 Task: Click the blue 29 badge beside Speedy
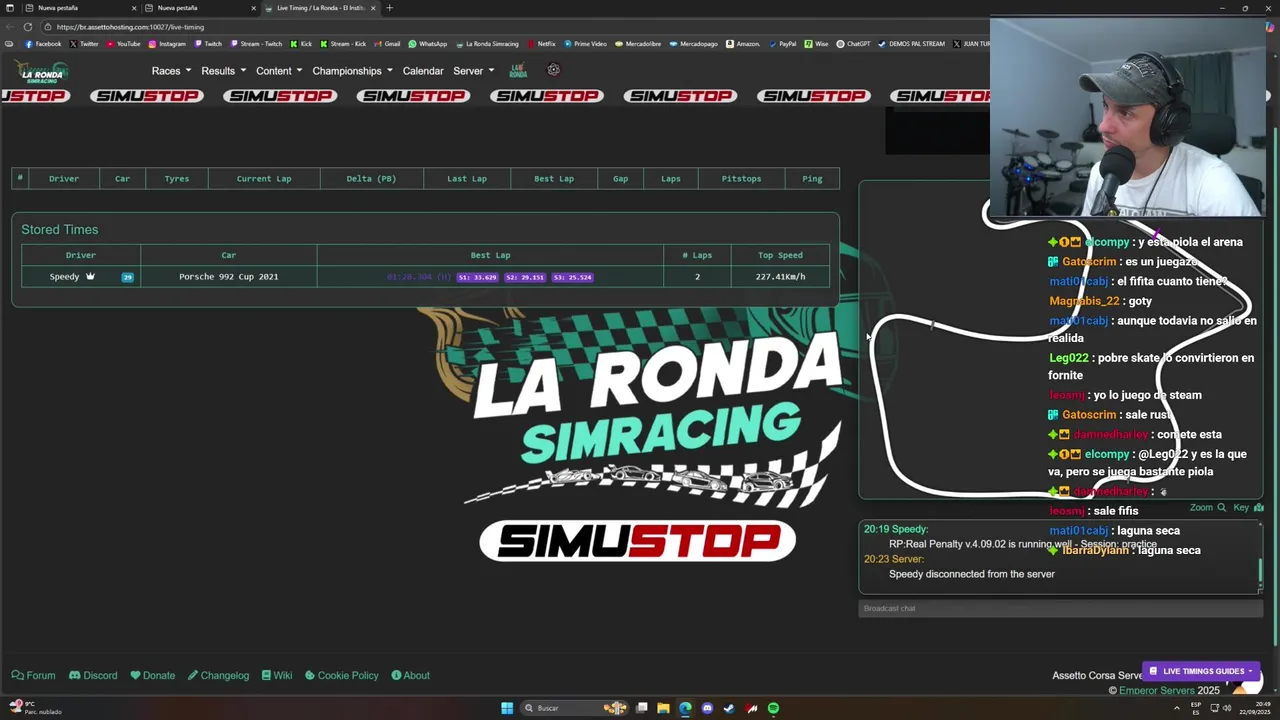127,277
